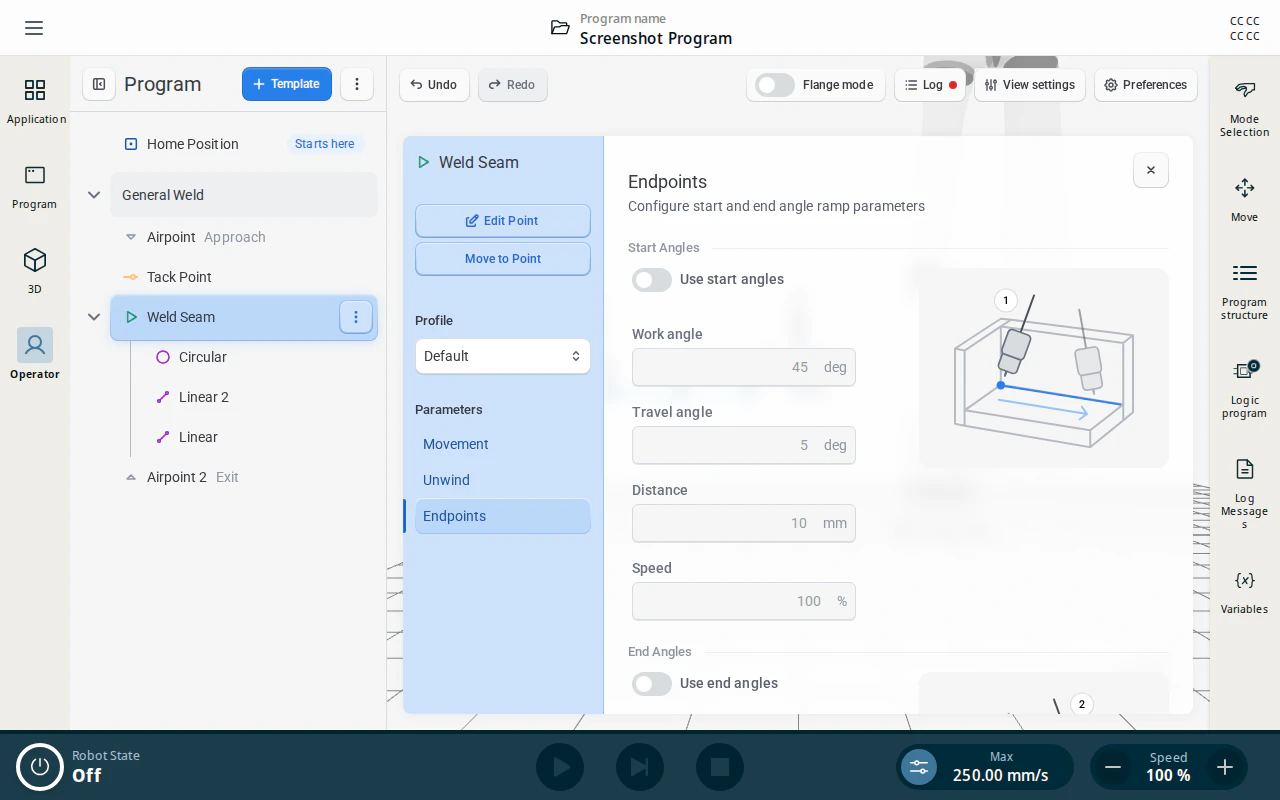Screen dimensions: 1280x800
Task: Decrease speed with the minus button
Action: tap(1112, 767)
